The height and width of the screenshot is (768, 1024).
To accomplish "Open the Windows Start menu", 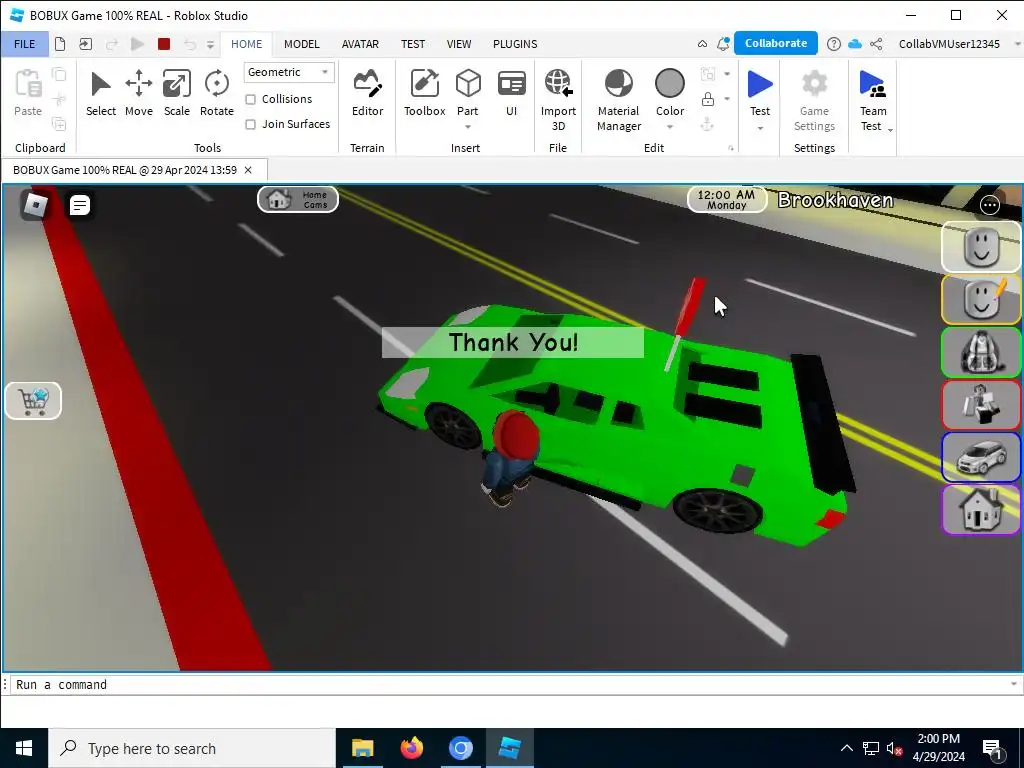I will click(x=24, y=748).
